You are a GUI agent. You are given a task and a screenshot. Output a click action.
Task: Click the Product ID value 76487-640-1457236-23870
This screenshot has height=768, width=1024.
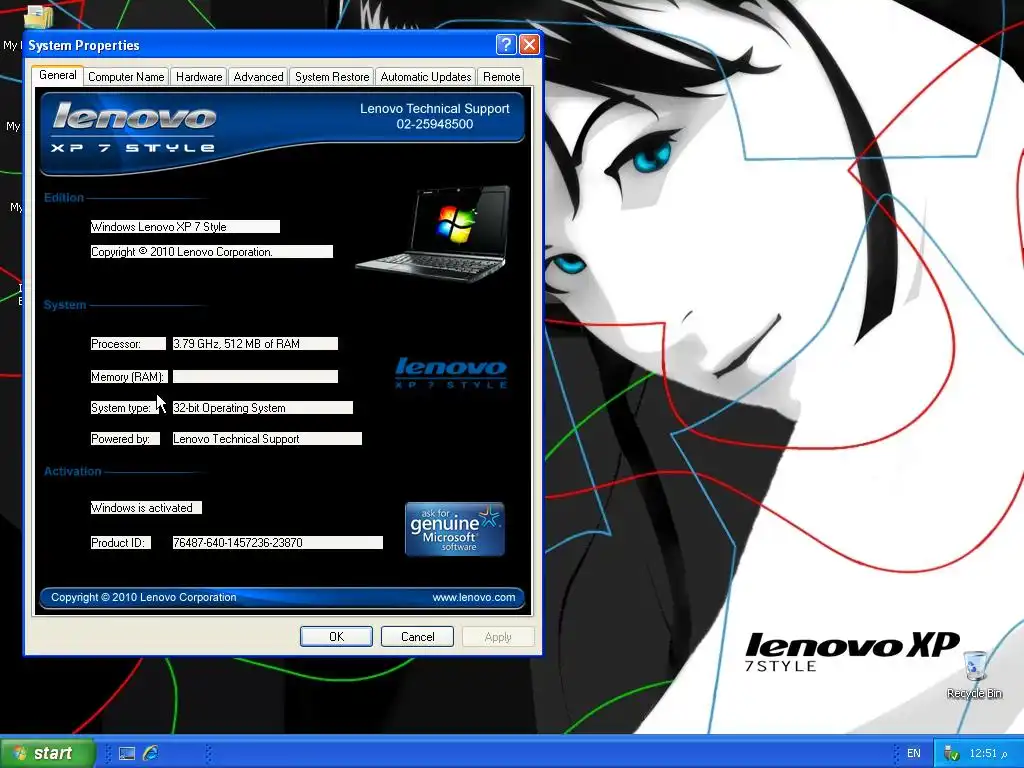click(x=278, y=542)
